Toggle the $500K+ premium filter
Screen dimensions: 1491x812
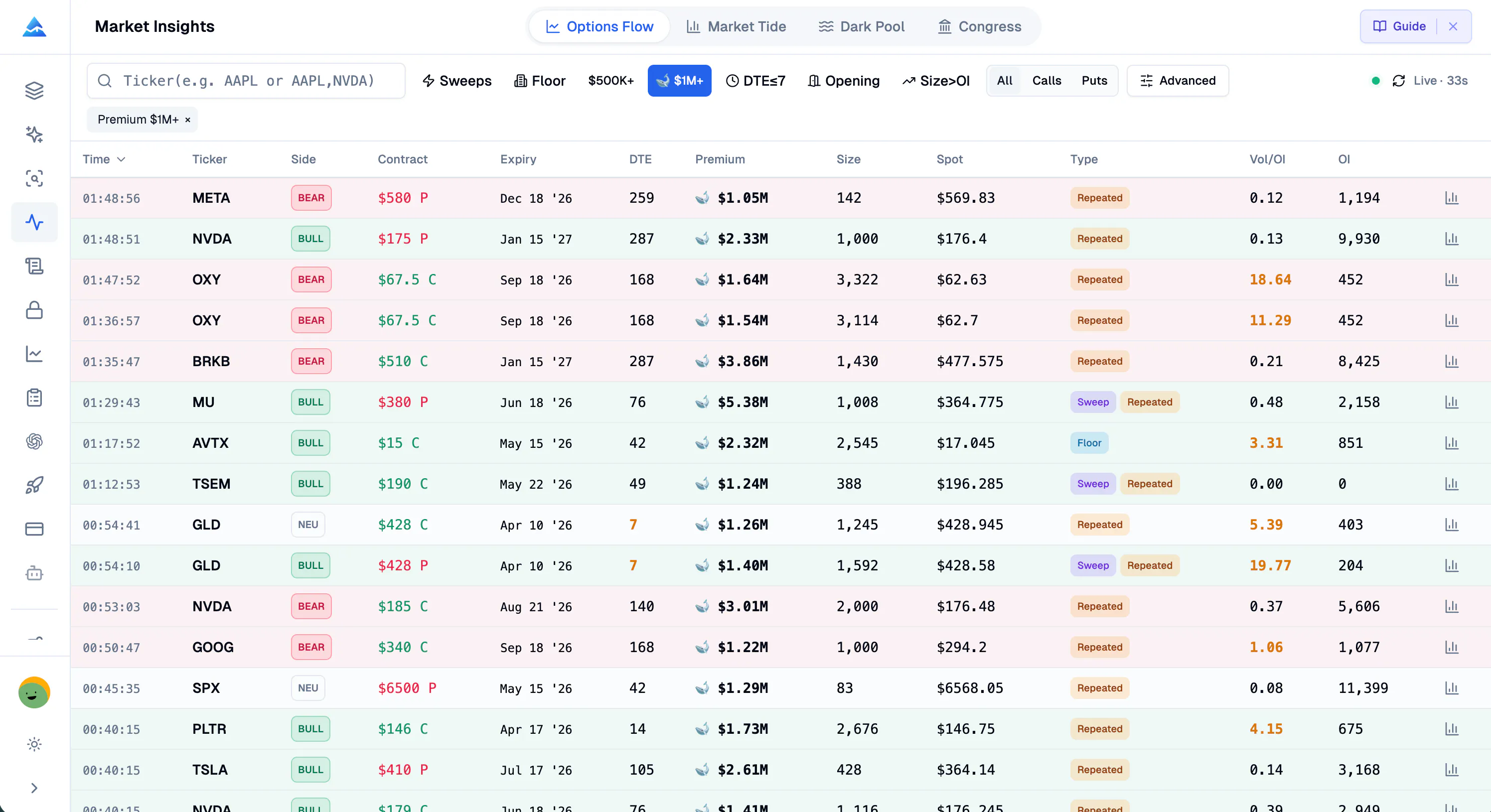[x=610, y=80]
